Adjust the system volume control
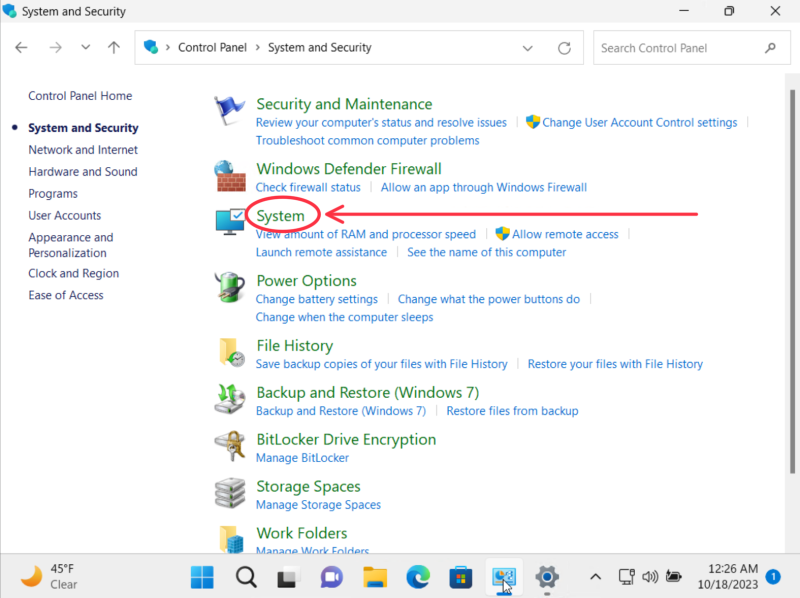The image size is (800, 598). pyautogui.click(x=650, y=577)
